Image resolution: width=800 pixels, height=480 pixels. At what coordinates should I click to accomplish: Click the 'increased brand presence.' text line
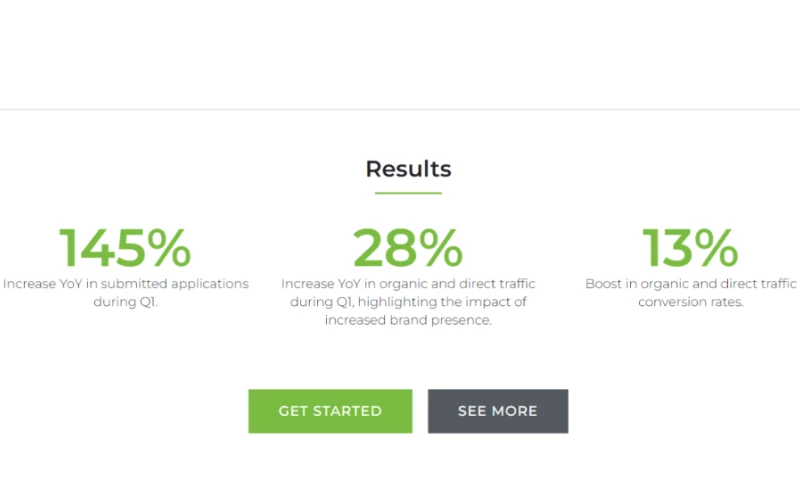[408, 320]
